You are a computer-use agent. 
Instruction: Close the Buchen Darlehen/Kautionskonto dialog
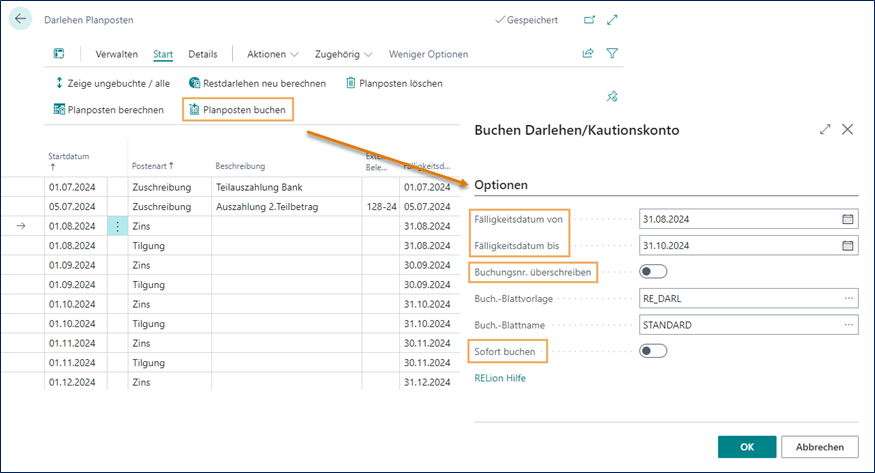847,129
